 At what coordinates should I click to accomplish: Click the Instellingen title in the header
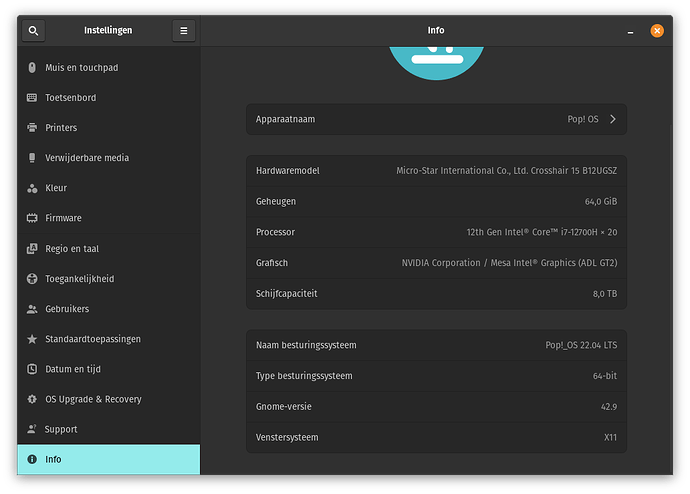click(108, 30)
